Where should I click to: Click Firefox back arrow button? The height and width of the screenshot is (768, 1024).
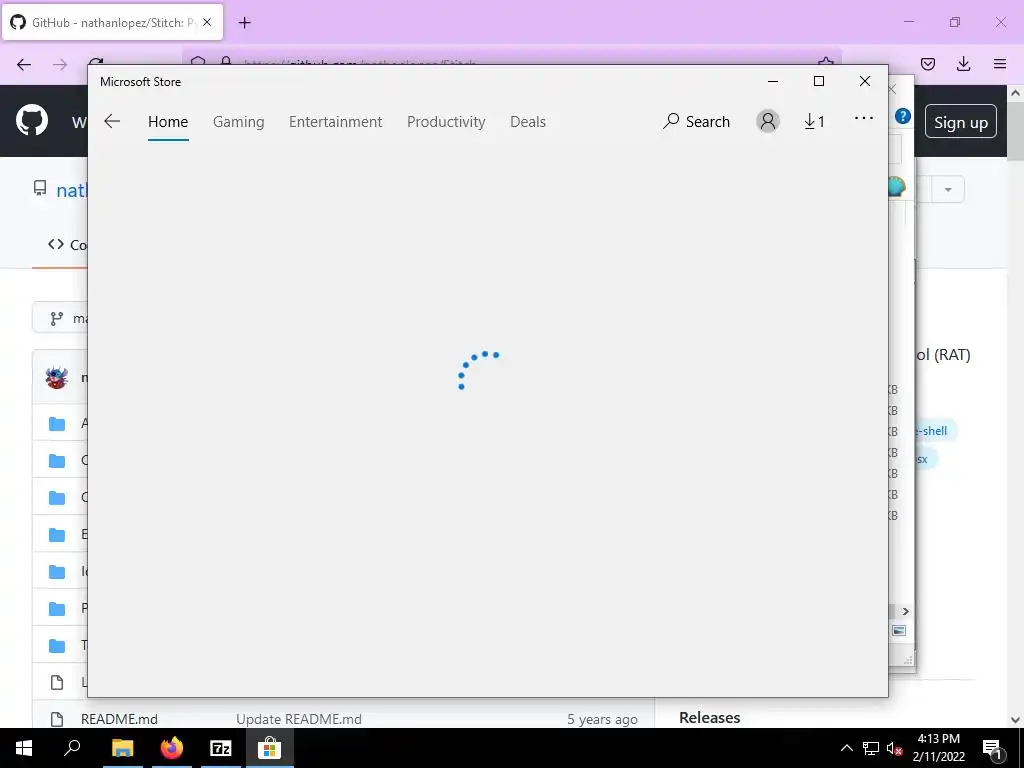pos(24,64)
